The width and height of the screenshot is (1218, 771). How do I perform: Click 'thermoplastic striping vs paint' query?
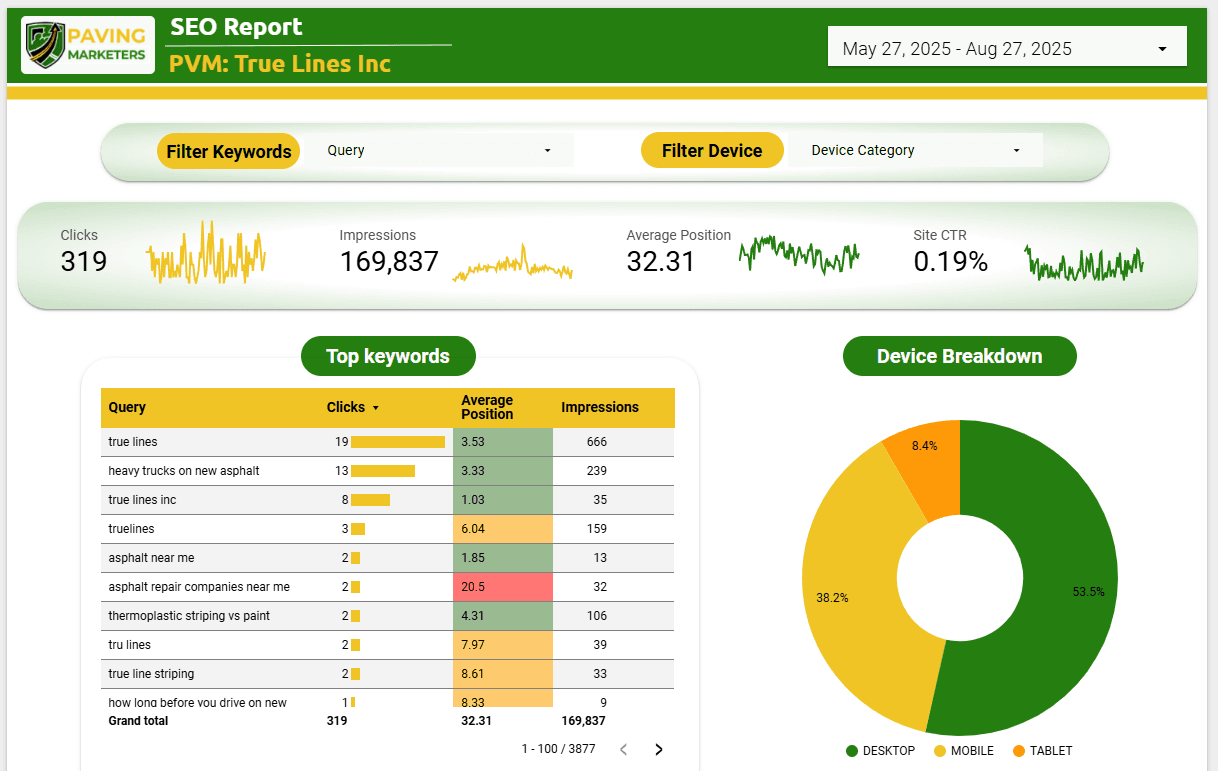189,616
